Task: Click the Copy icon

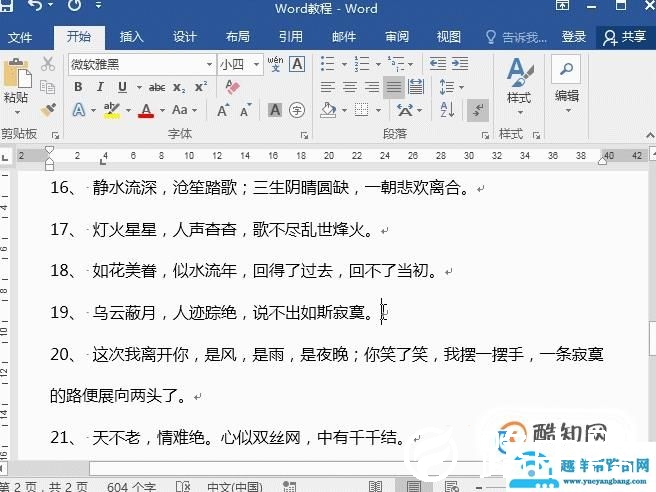Action: (x=48, y=87)
